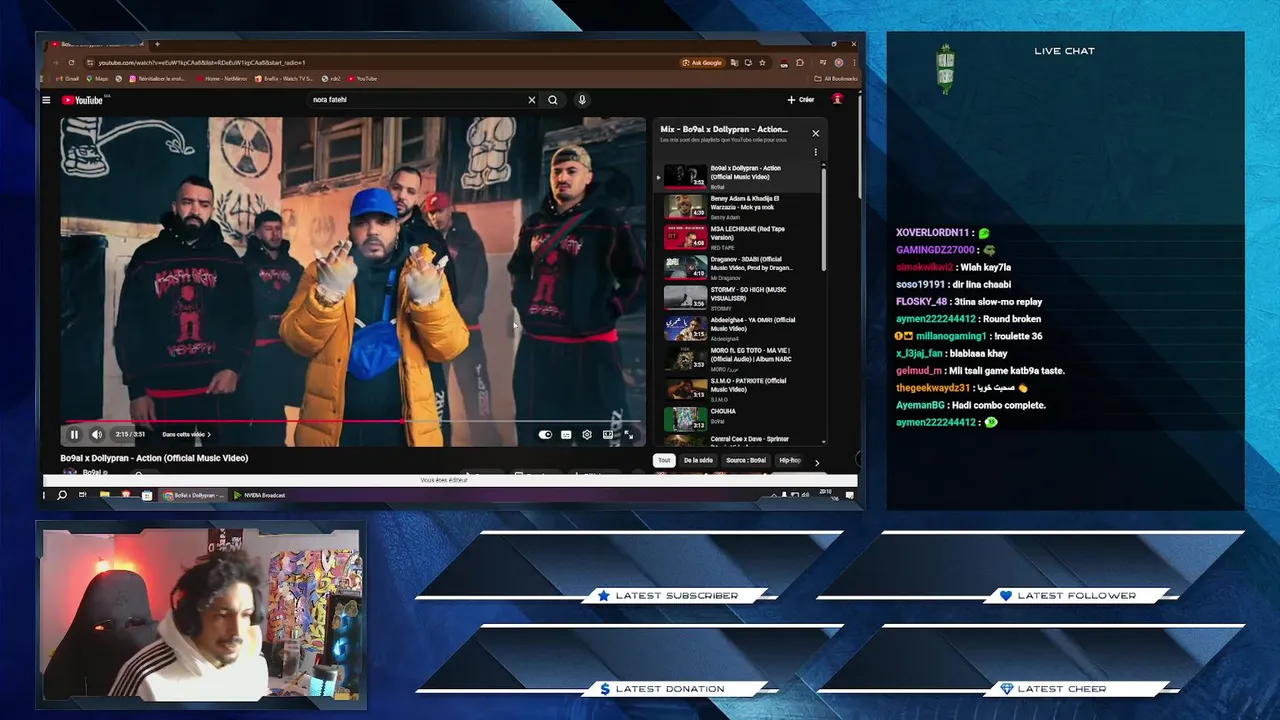Select 'CHOUHA' by Bo9al in playlist
Image resolution: width=1280 pixels, height=720 pixels.
[x=738, y=419]
